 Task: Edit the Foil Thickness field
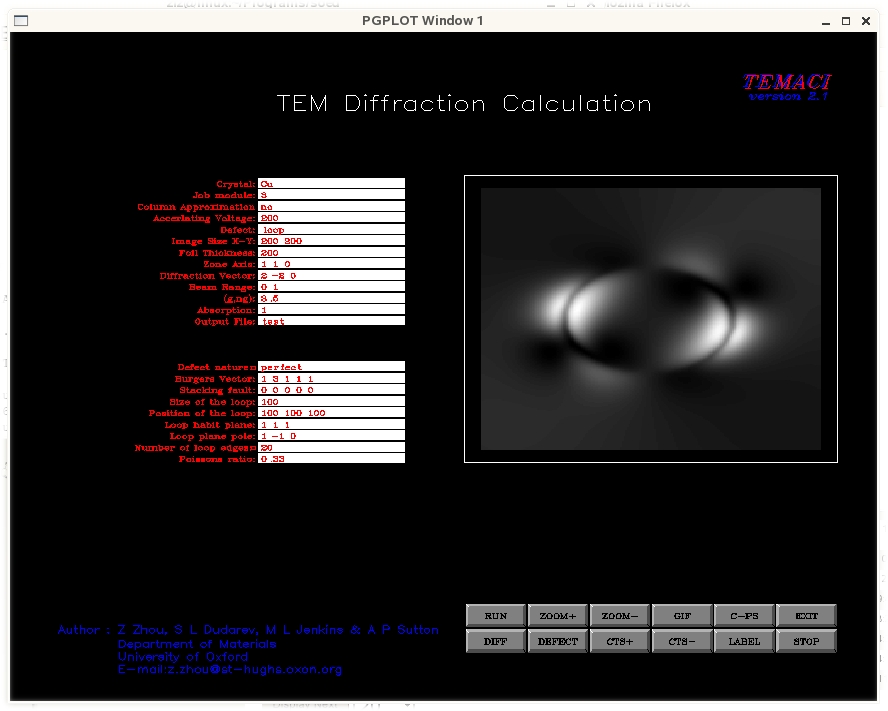tap(331, 253)
